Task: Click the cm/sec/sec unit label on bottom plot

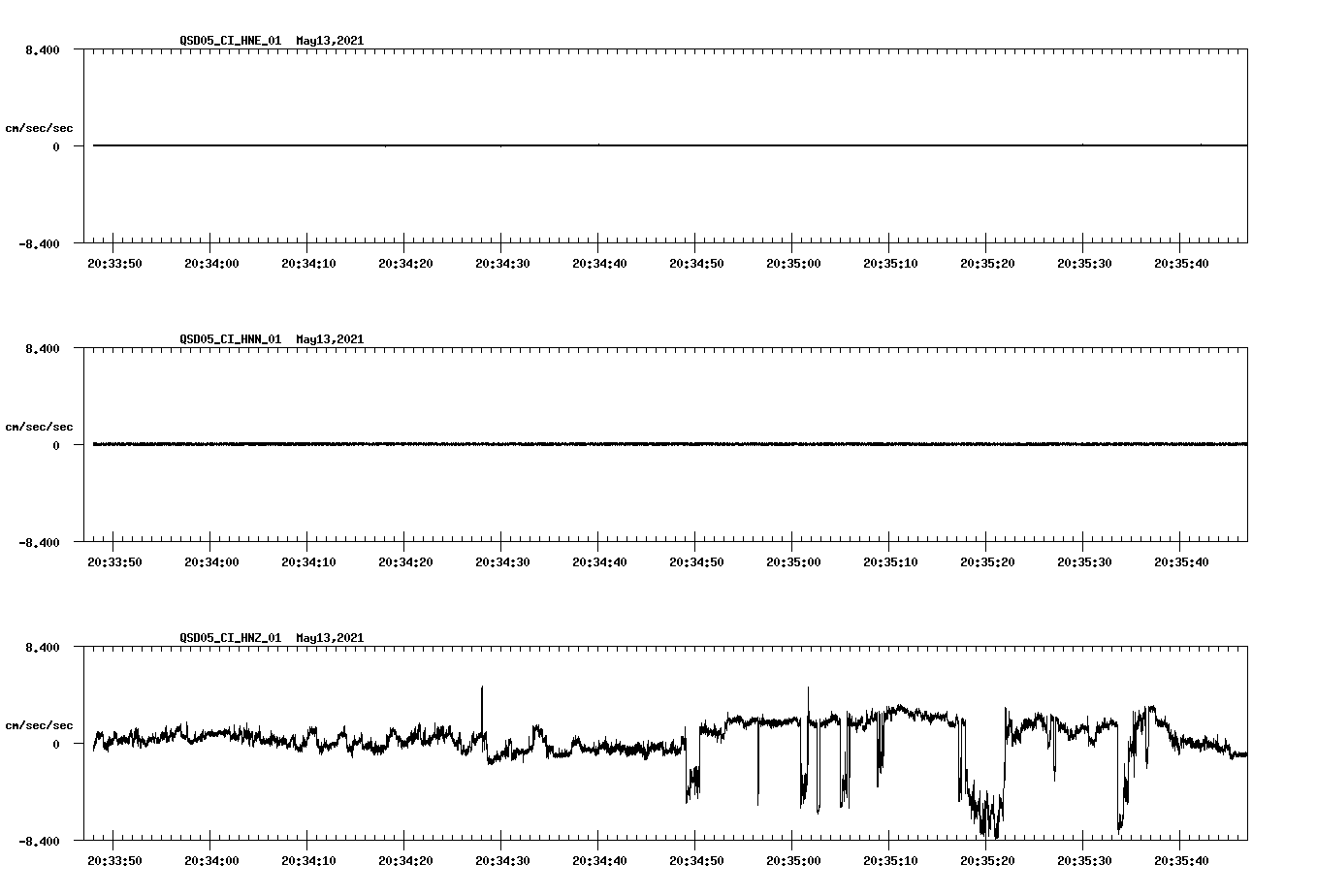Action: (x=39, y=722)
